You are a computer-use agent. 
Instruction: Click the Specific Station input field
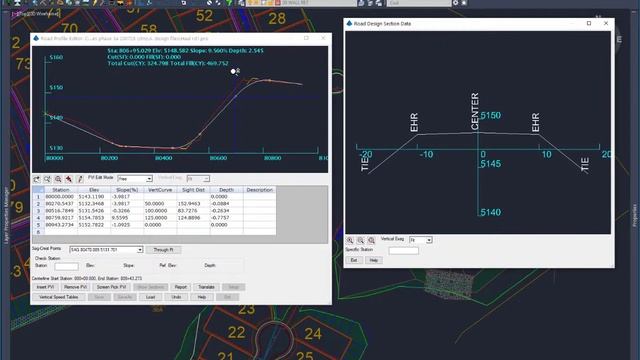pos(403,251)
